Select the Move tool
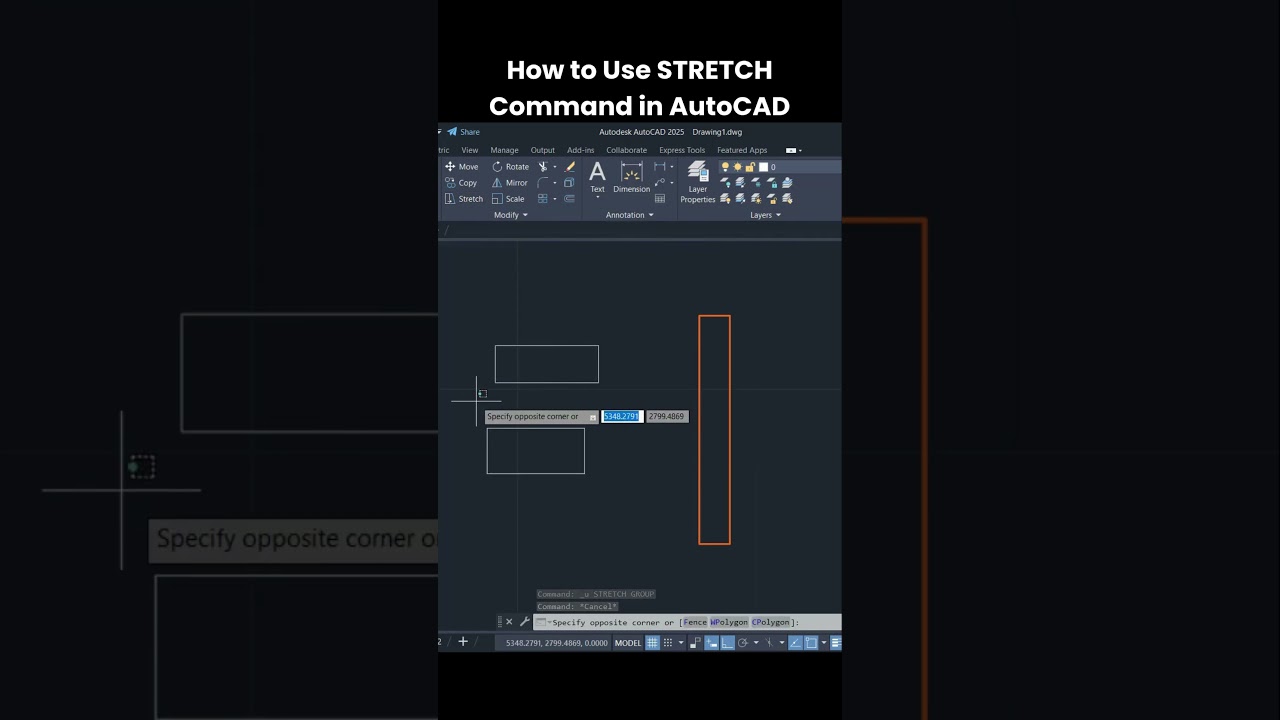The width and height of the screenshot is (1280, 720). click(462, 167)
